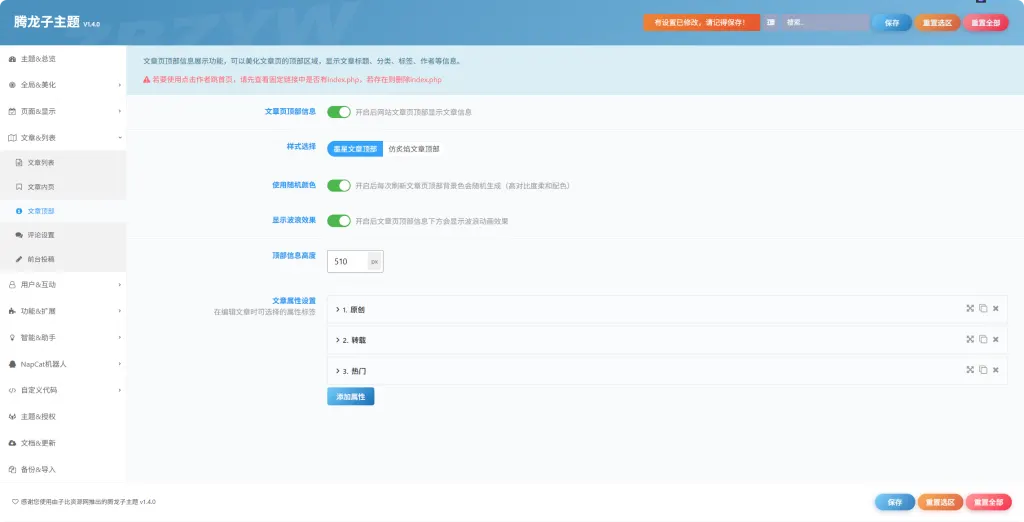Click the bottom 保存 button
The width and height of the screenshot is (1024, 522).
[895, 502]
